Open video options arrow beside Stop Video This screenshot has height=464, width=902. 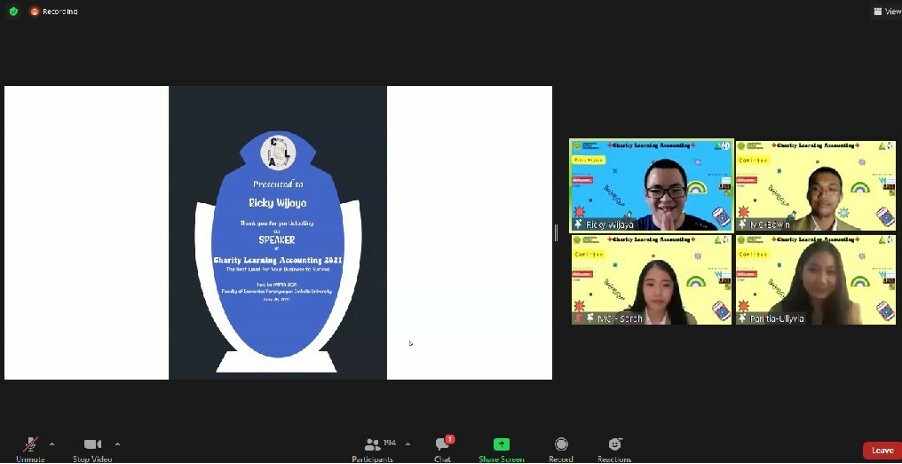[118, 443]
